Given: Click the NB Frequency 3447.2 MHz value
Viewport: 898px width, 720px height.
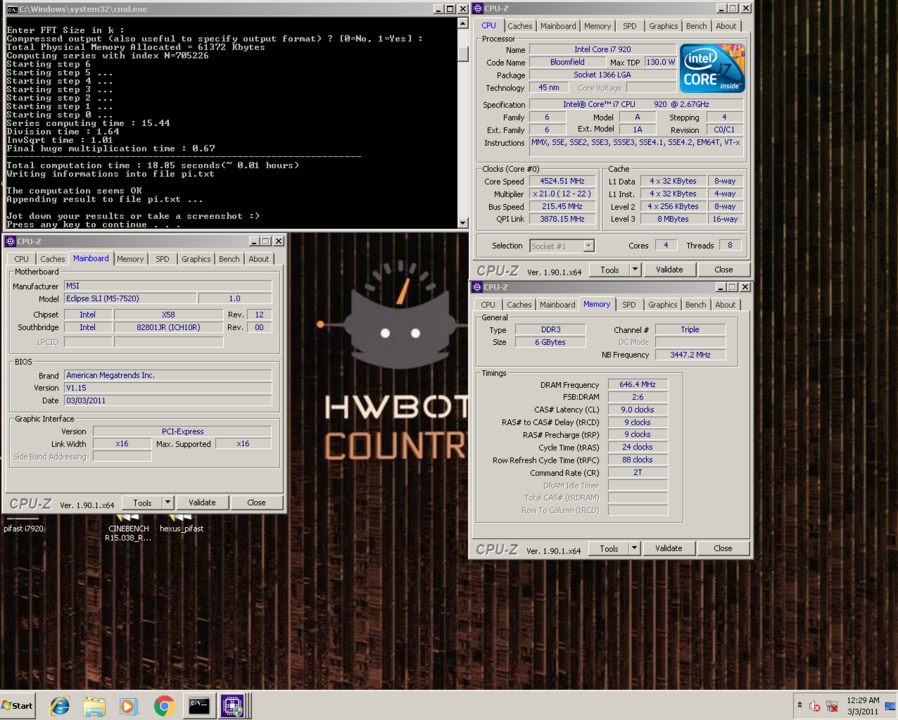Looking at the screenshot, I should click(x=690, y=355).
